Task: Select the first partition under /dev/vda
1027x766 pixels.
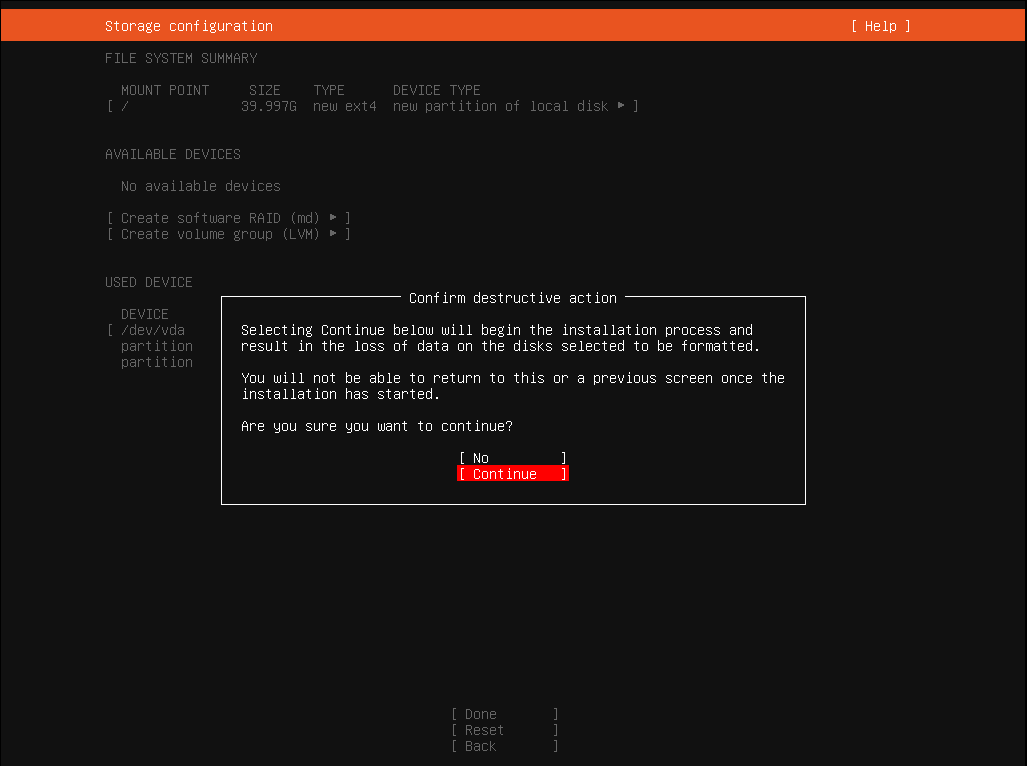Action: click(x=156, y=345)
